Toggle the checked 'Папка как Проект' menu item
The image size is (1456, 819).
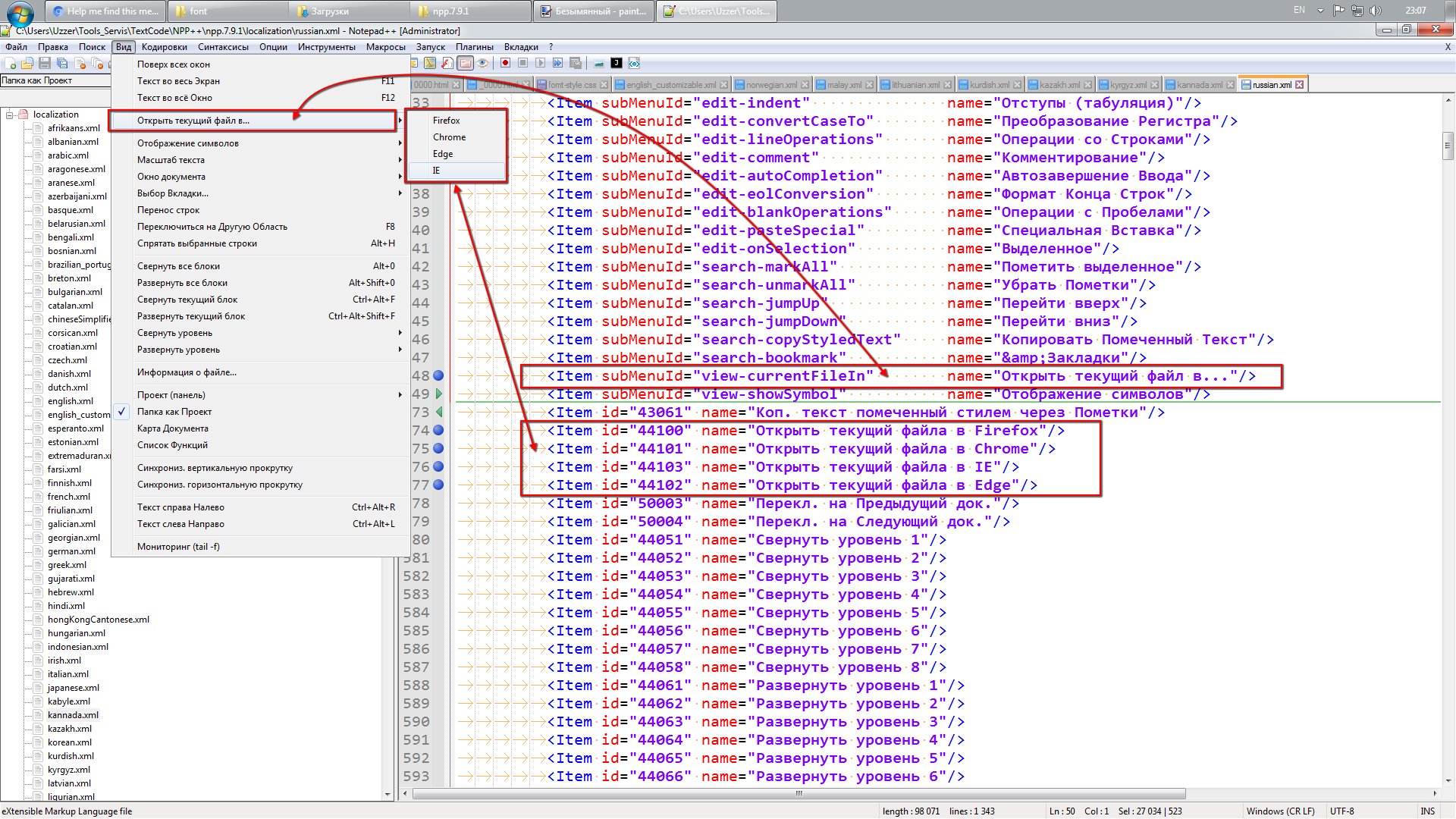[260, 412]
